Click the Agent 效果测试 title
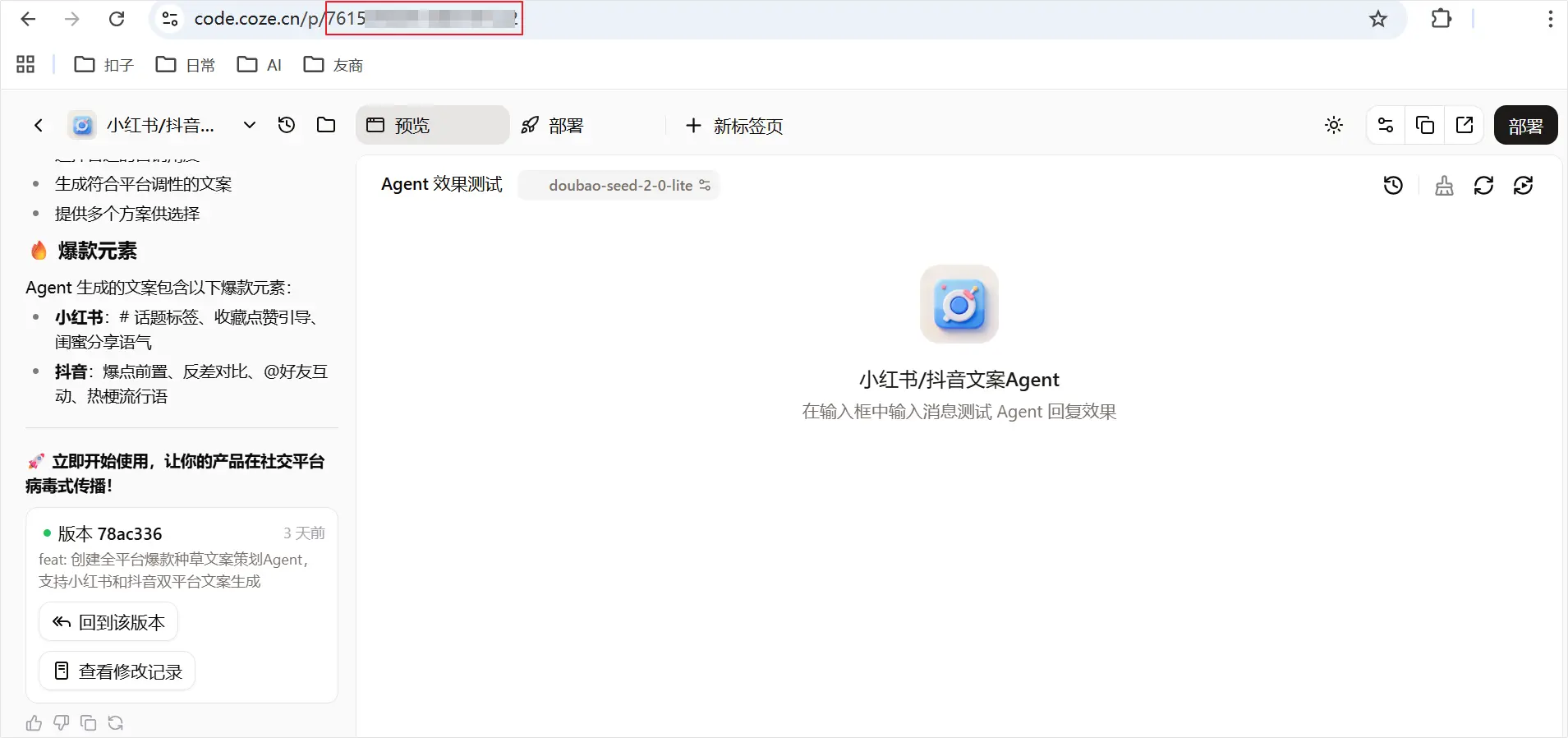1568x738 pixels. [442, 185]
